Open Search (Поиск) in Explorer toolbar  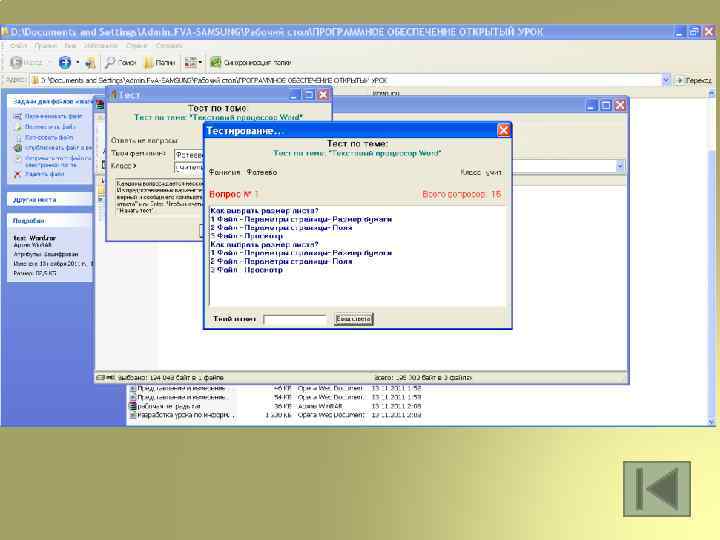click(x=121, y=62)
